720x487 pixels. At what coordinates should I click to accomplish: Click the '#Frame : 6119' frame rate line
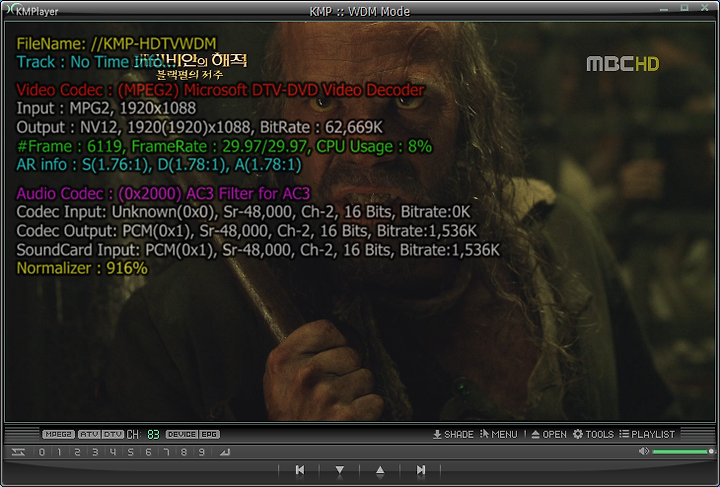[224, 147]
